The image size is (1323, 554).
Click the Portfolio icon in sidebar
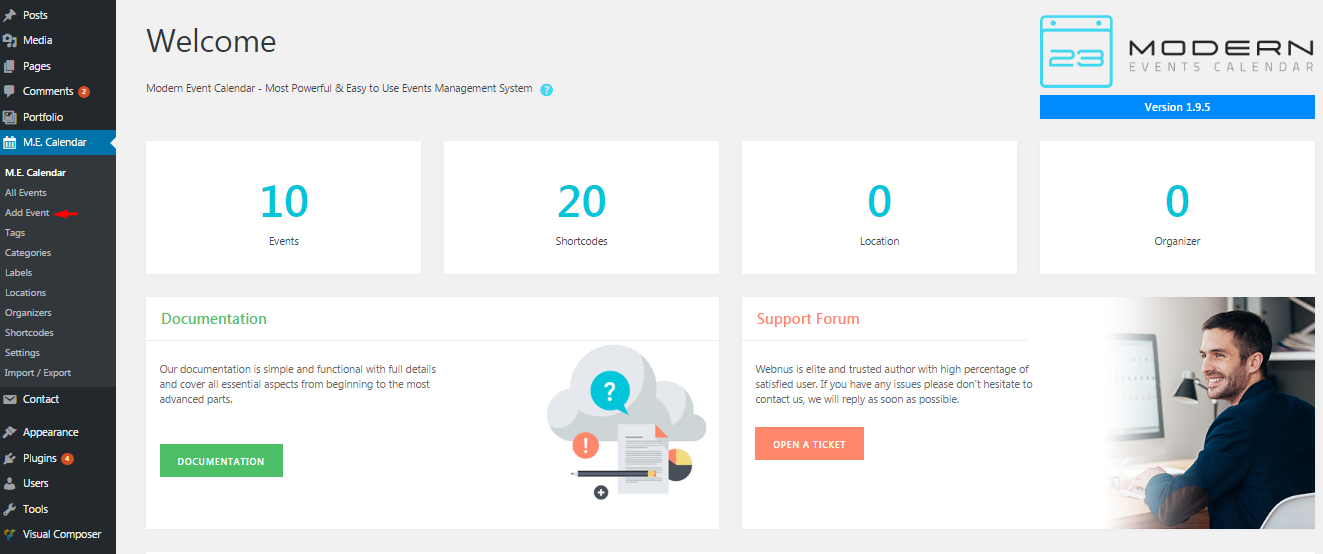pos(10,117)
